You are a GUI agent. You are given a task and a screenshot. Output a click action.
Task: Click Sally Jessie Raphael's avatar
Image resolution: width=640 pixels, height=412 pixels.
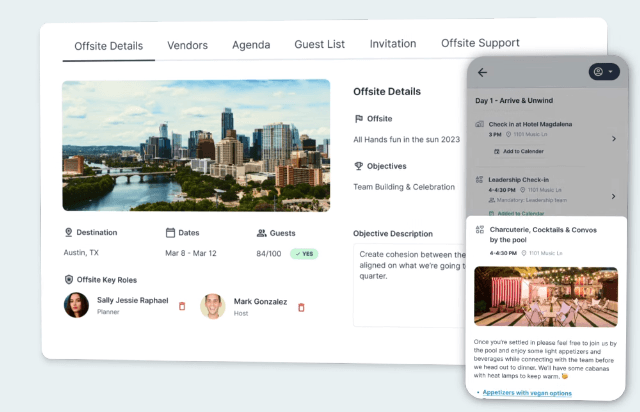point(76,305)
